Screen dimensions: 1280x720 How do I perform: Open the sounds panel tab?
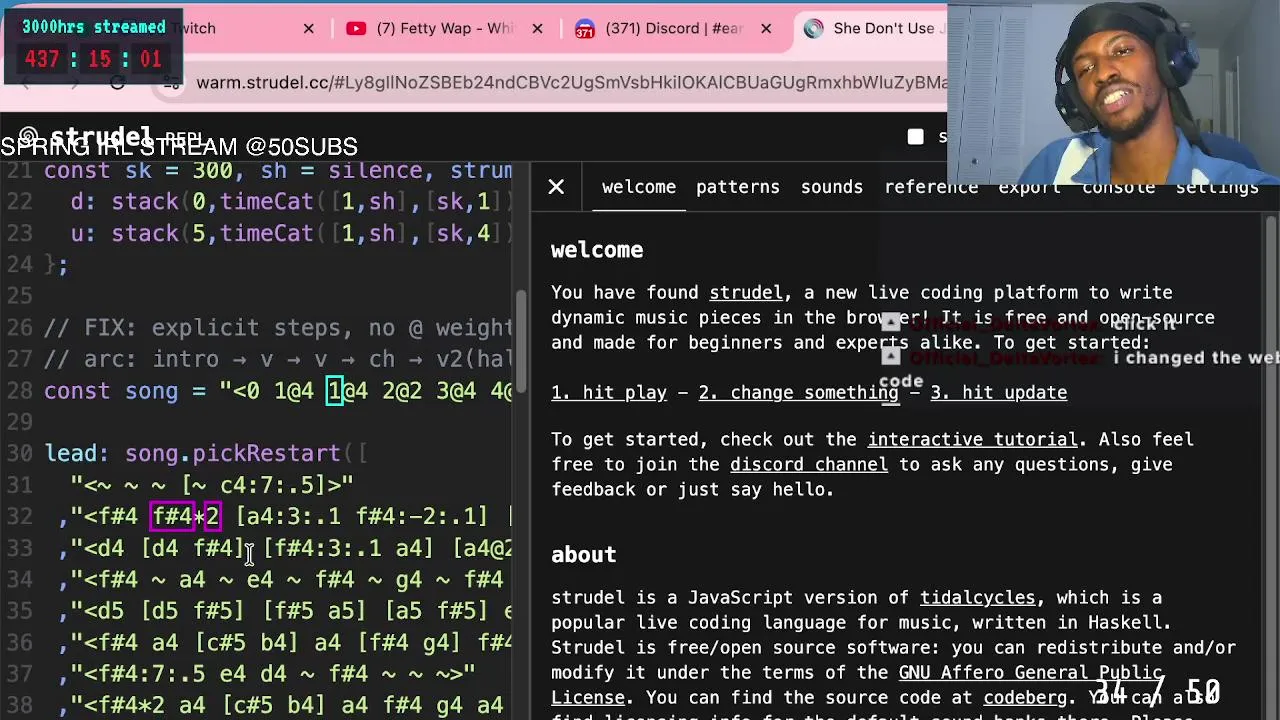click(831, 187)
